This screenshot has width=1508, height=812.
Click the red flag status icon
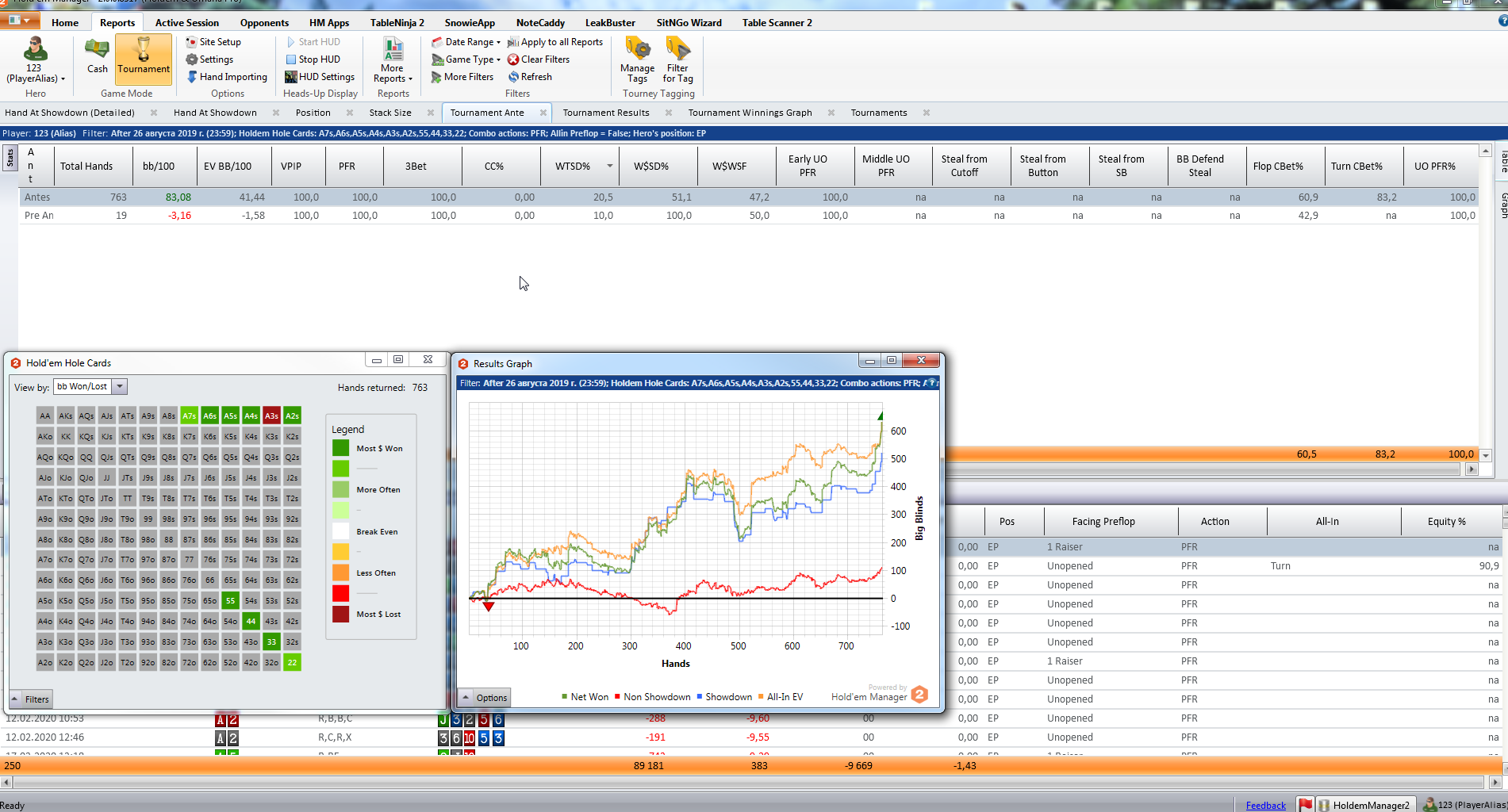(x=1306, y=804)
